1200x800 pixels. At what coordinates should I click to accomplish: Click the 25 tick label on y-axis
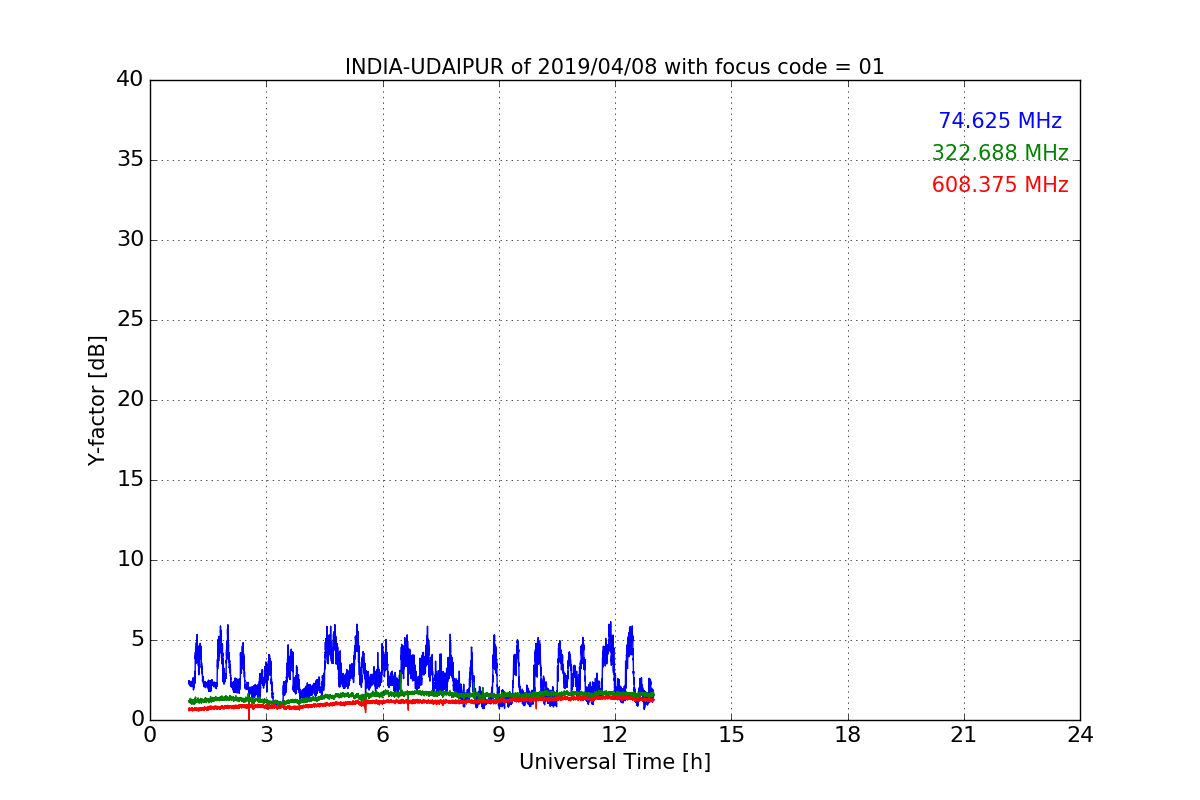[130, 320]
